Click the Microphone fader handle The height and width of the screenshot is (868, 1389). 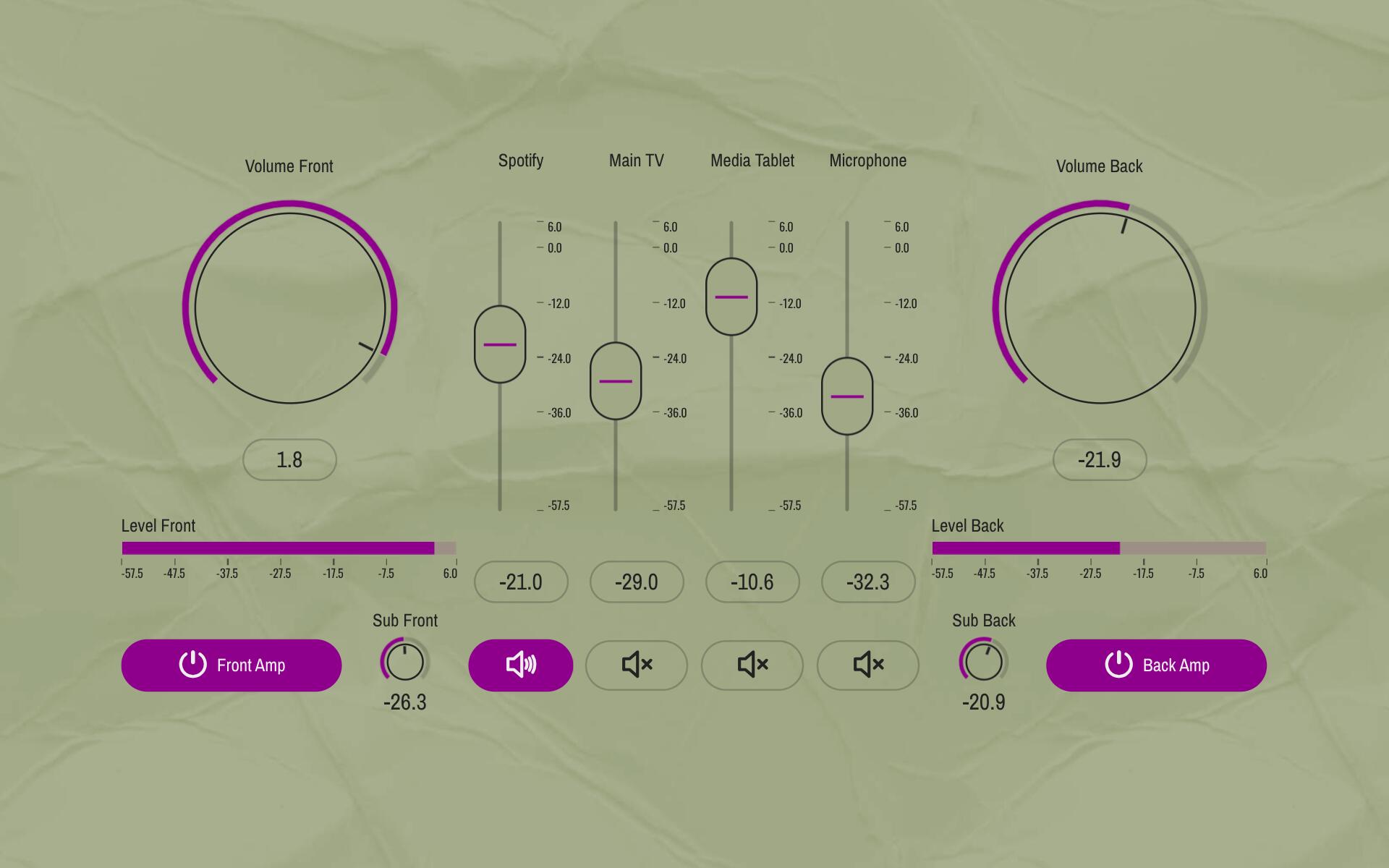[847, 396]
